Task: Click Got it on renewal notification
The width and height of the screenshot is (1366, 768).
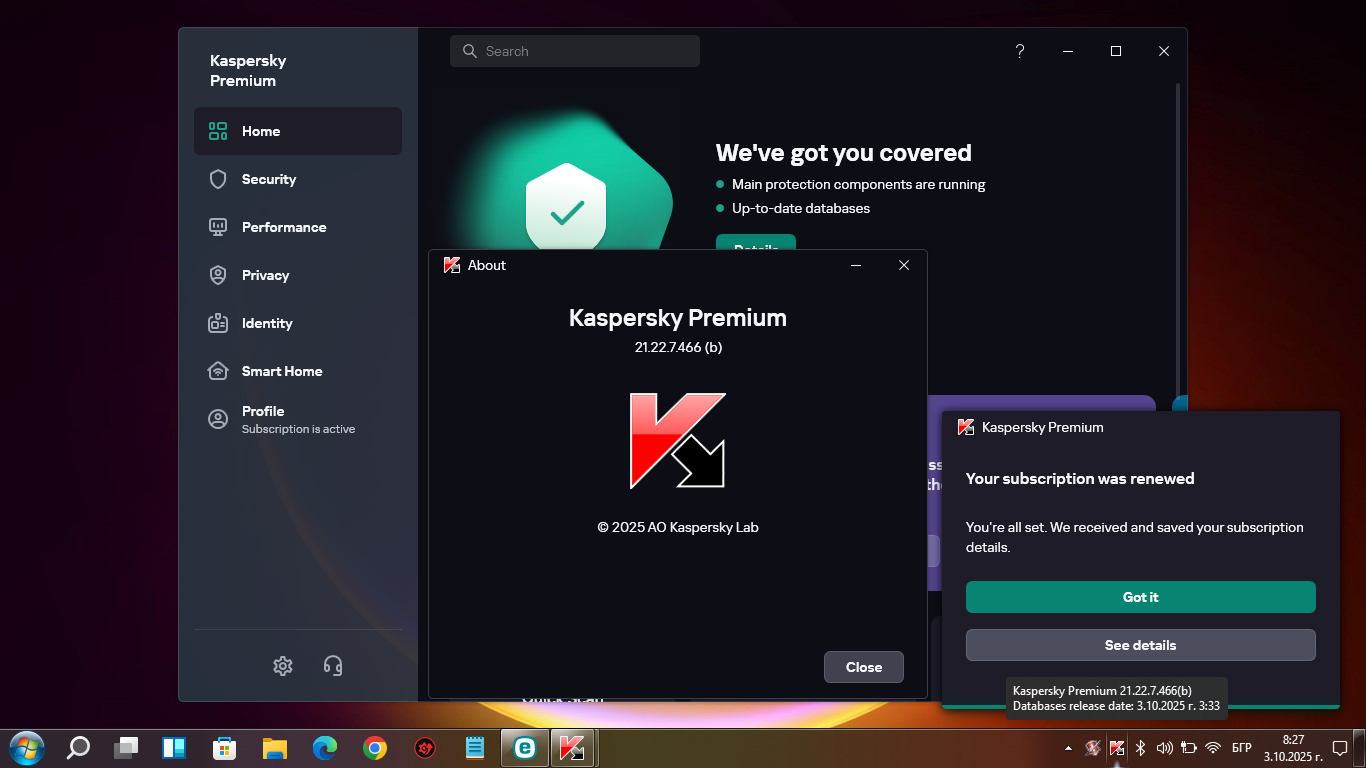Action: [x=1140, y=597]
